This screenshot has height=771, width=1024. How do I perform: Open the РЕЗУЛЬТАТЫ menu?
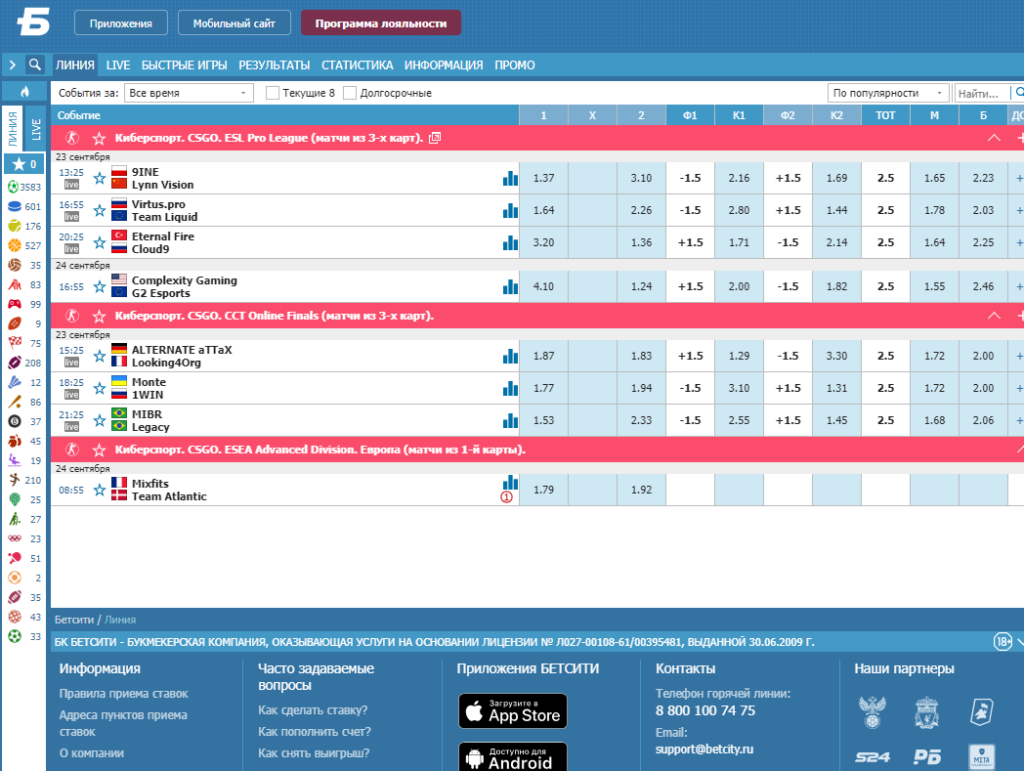coord(274,65)
